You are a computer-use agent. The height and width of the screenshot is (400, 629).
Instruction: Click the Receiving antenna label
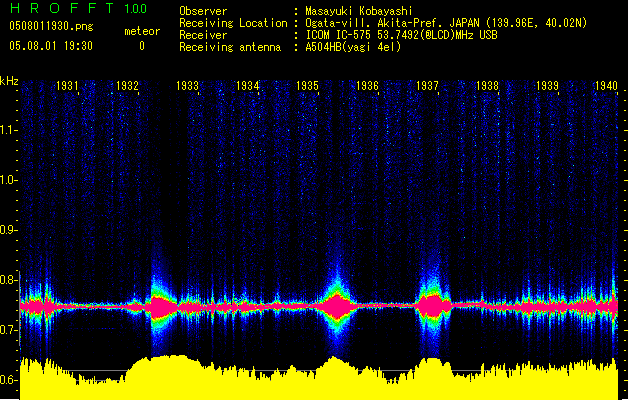(230, 47)
